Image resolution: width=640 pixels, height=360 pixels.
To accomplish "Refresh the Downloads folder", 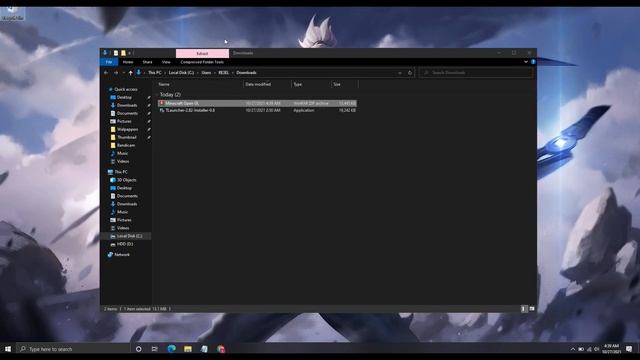I will [x=410, y=73].
